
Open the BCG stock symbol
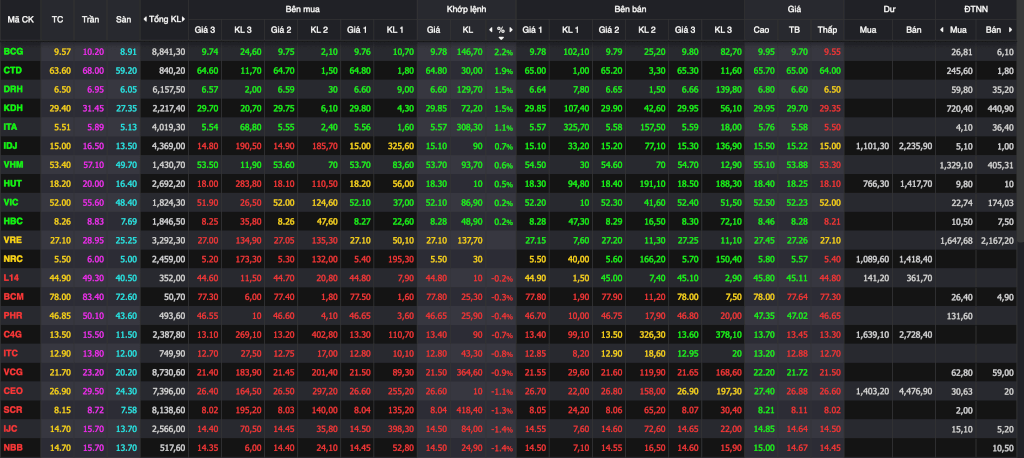(x=12, y=50)
